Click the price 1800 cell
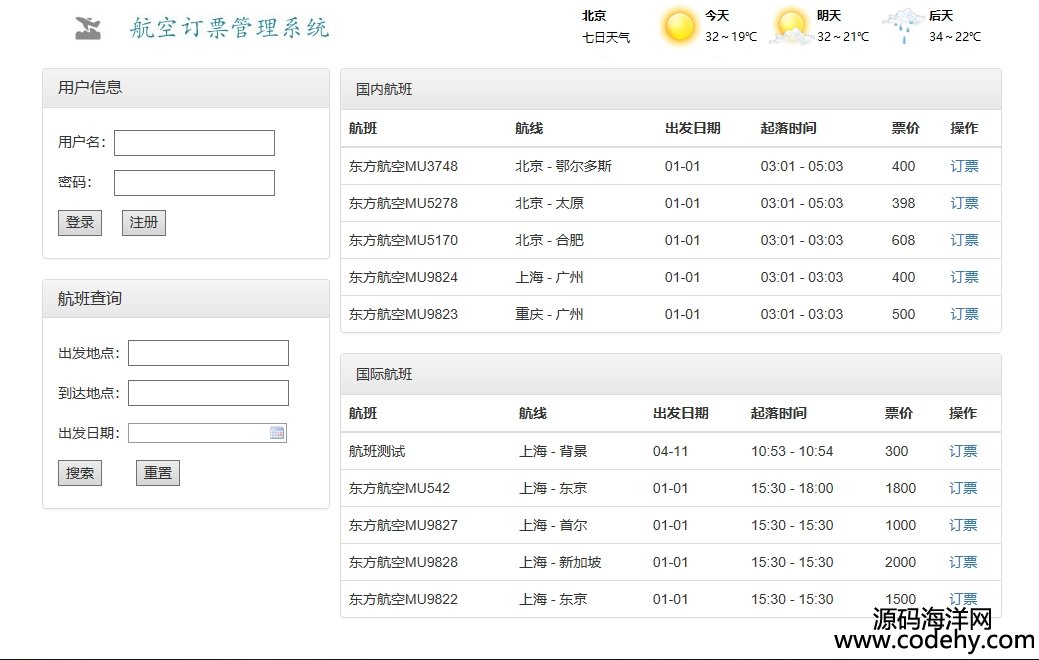Viewport: 1039px width, 660px height. tap(901, 488)
